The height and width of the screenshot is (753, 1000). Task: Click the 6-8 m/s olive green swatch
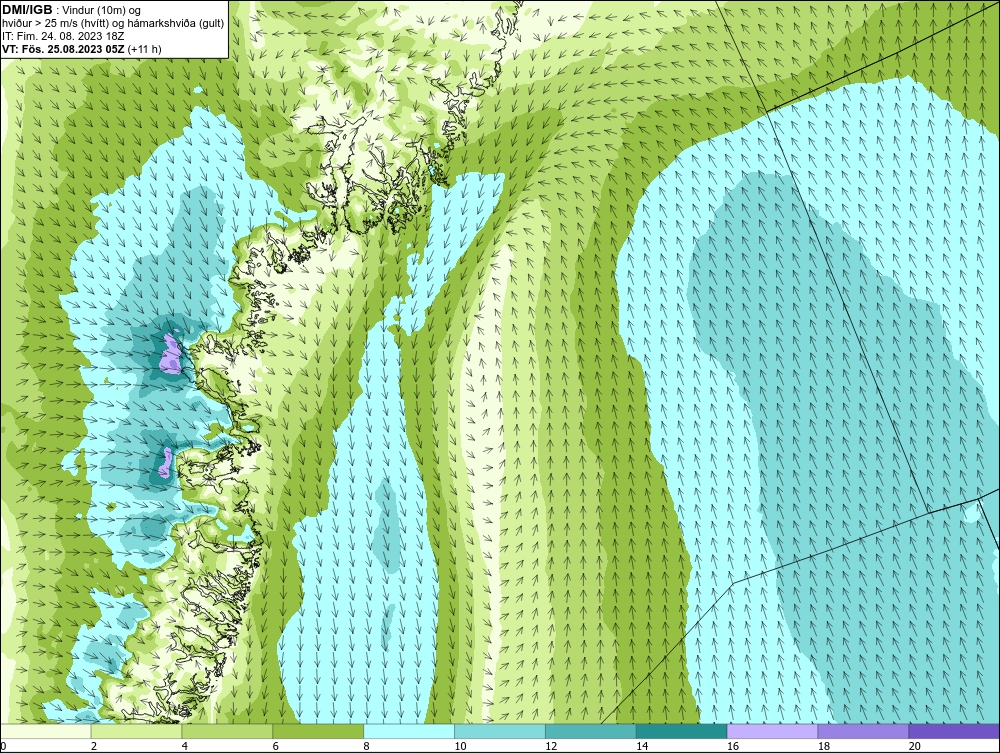318,731
